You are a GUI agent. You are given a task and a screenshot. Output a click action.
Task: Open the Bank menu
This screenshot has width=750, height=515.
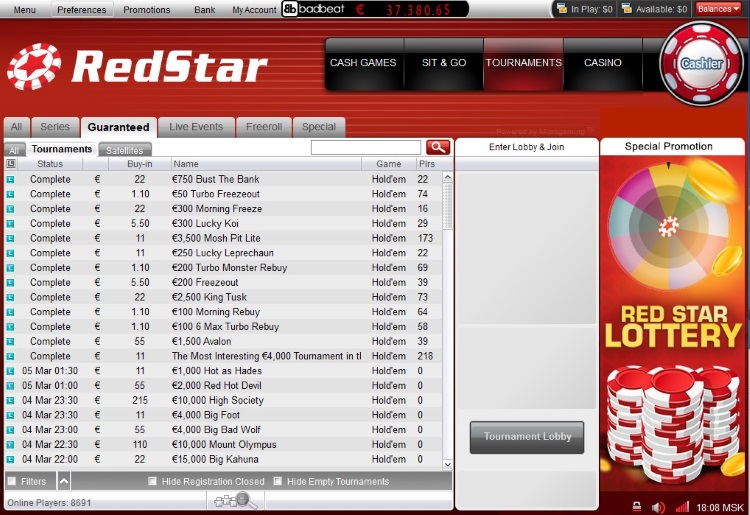click(205, 10)
